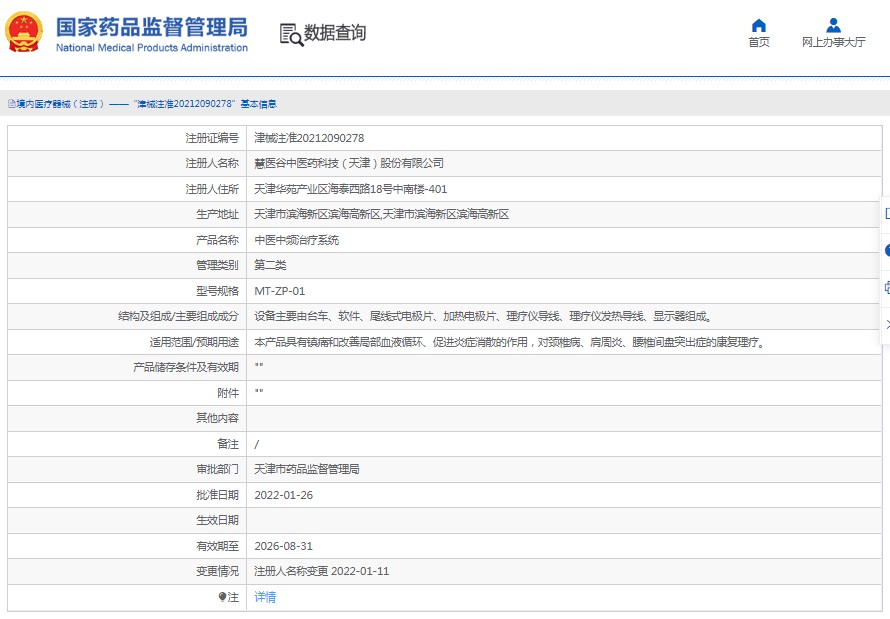Viewport: 890px width, 619px height.
Task: Click the 其他内容 label
Action: 217,418
